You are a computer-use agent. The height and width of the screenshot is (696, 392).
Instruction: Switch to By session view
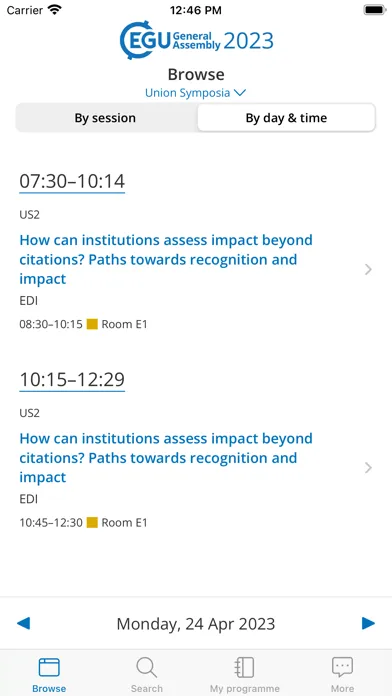(x=105, y=118)
